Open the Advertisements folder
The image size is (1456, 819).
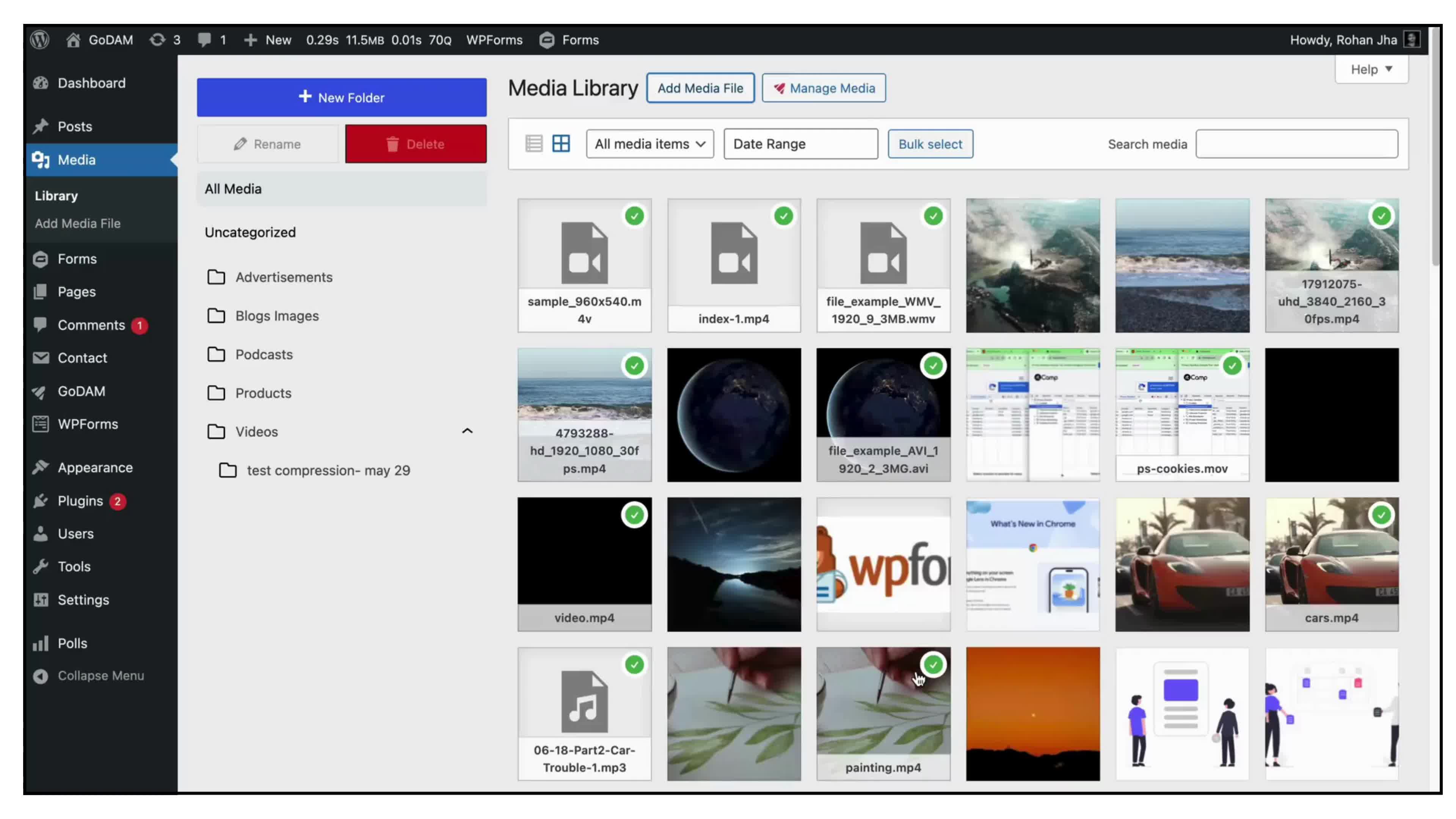click(x=283, y=277)
